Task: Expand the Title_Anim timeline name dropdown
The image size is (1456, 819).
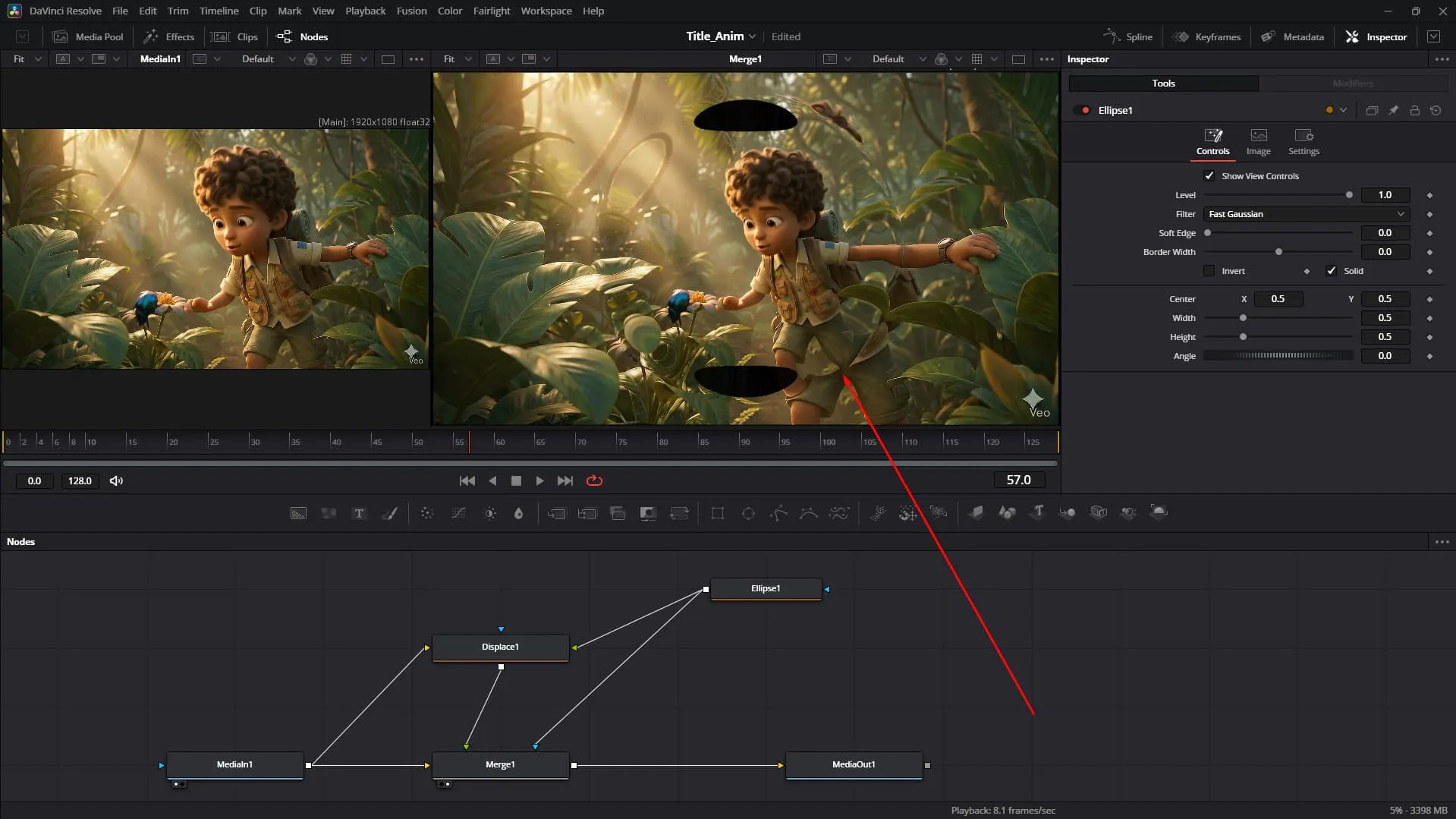Action: point(752,36)
